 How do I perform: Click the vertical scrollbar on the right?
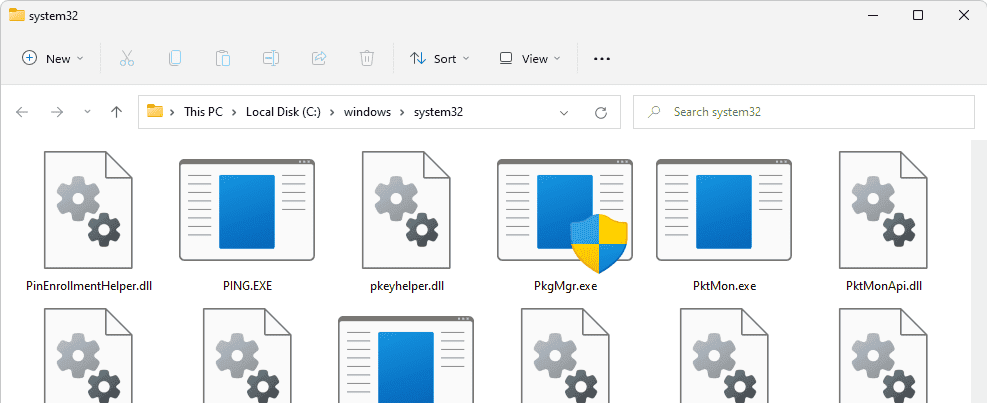click(x=980, y=271)
